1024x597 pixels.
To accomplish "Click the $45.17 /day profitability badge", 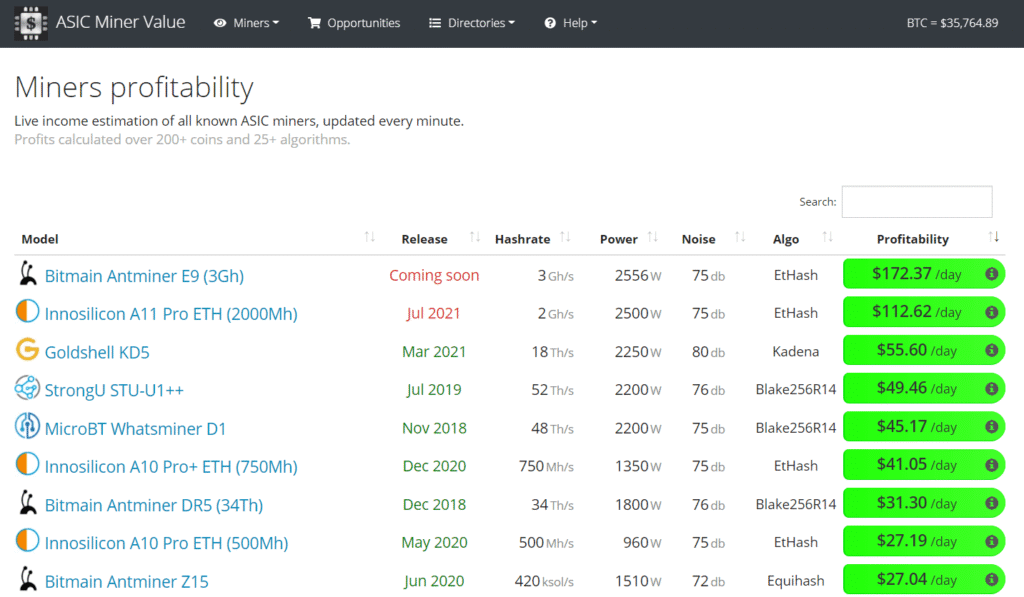I will click(x=924, y=427).
